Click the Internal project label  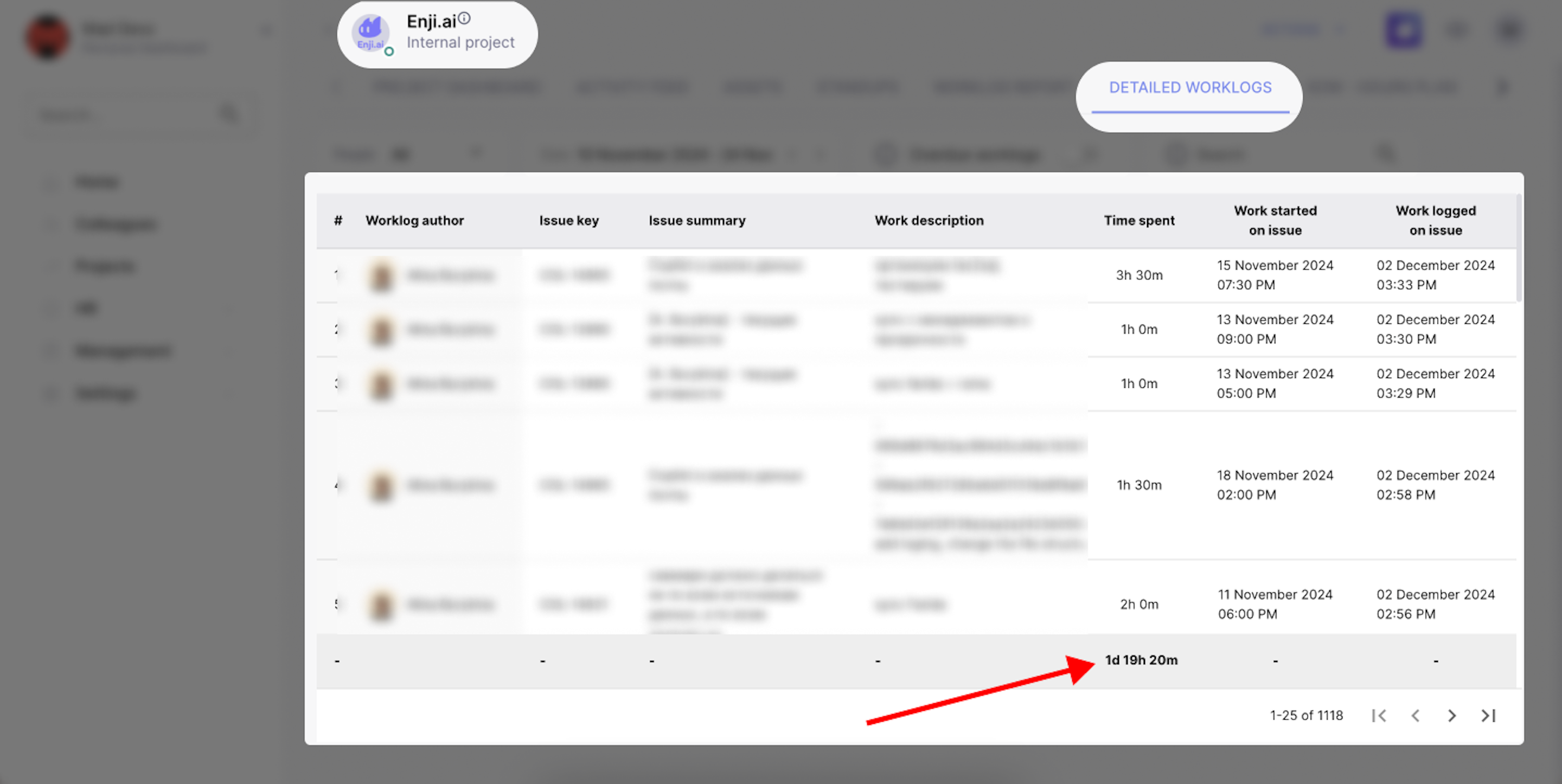pyautogui.click(x=460, y=42)
